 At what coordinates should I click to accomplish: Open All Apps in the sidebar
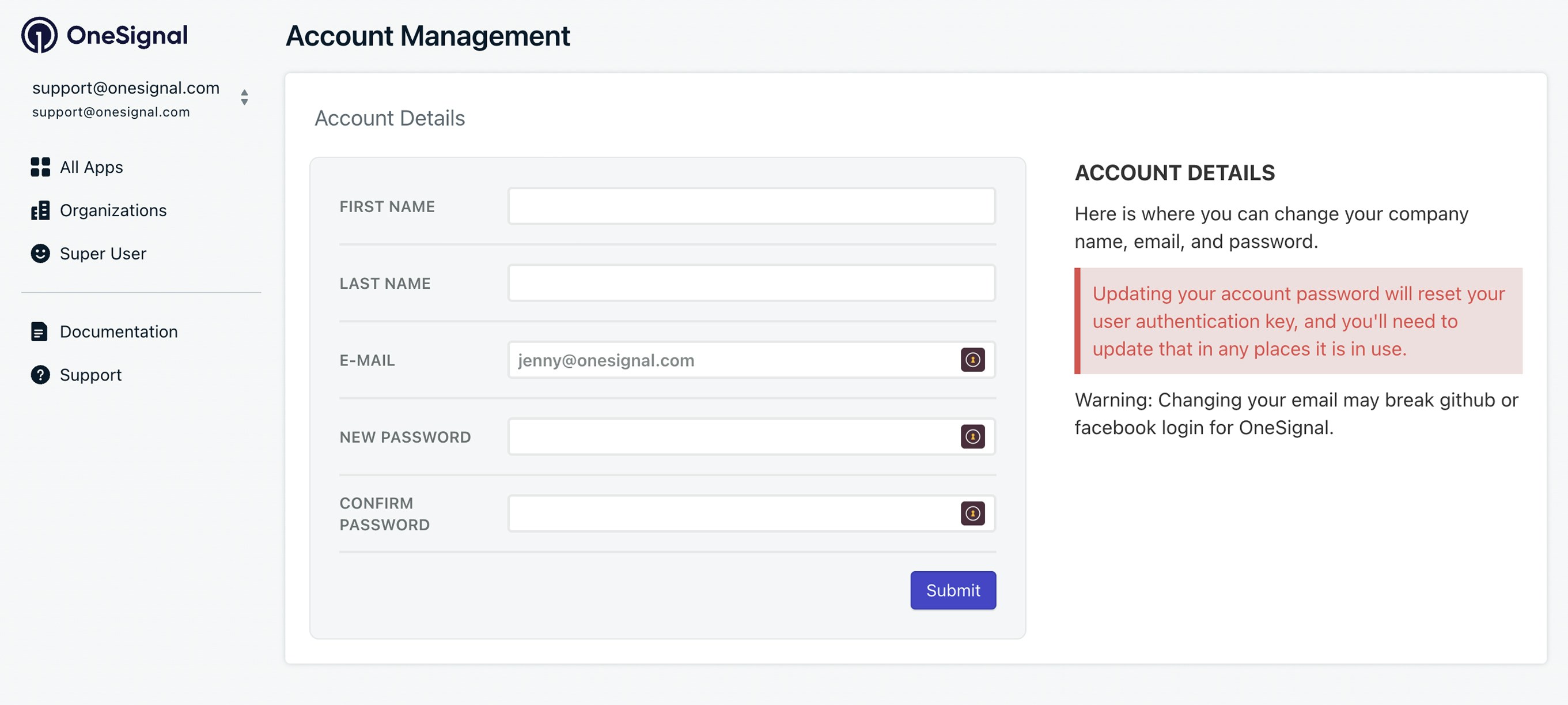[x=92, y=167]
